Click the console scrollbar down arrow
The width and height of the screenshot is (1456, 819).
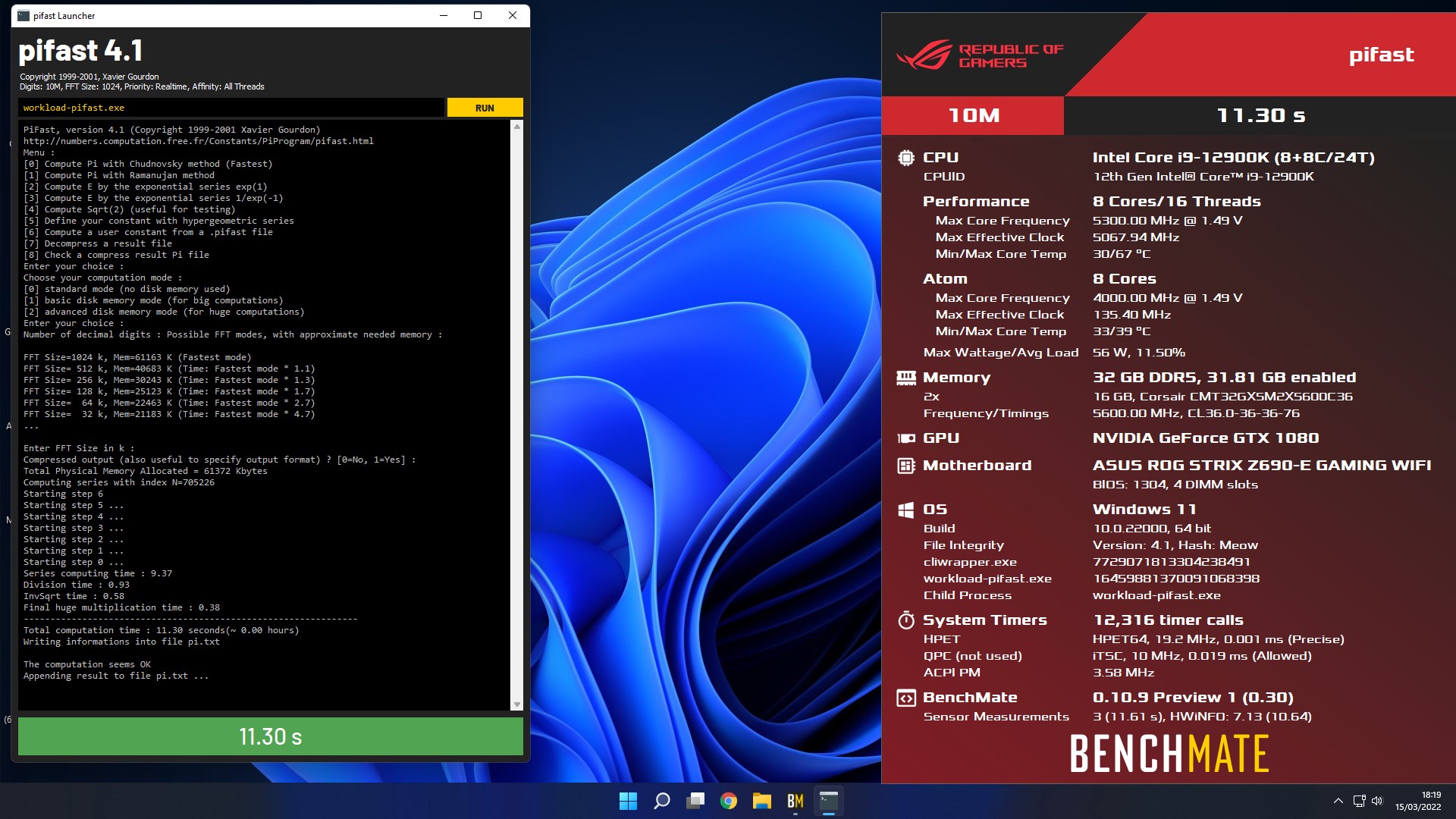point(517,704)
